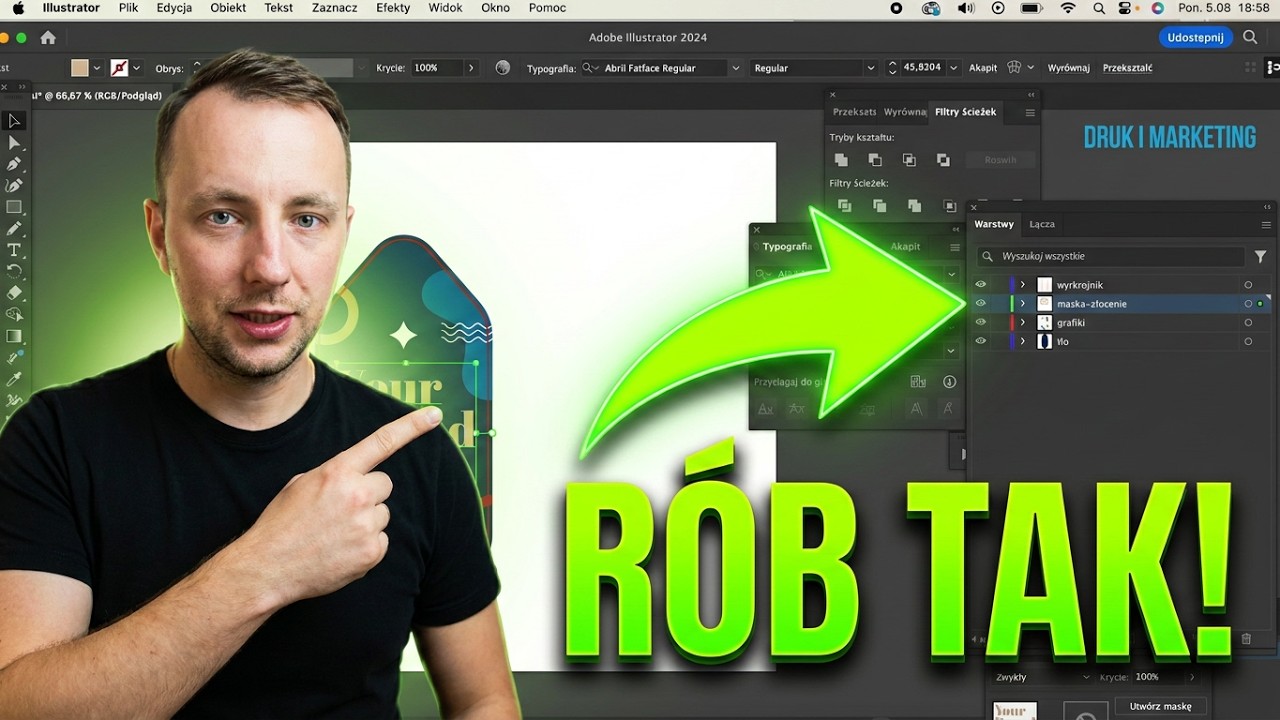Click the delete layer trash icon
Viewport: 1280px width, 720px height.
pyautogui.click(x=1246, y=639)
